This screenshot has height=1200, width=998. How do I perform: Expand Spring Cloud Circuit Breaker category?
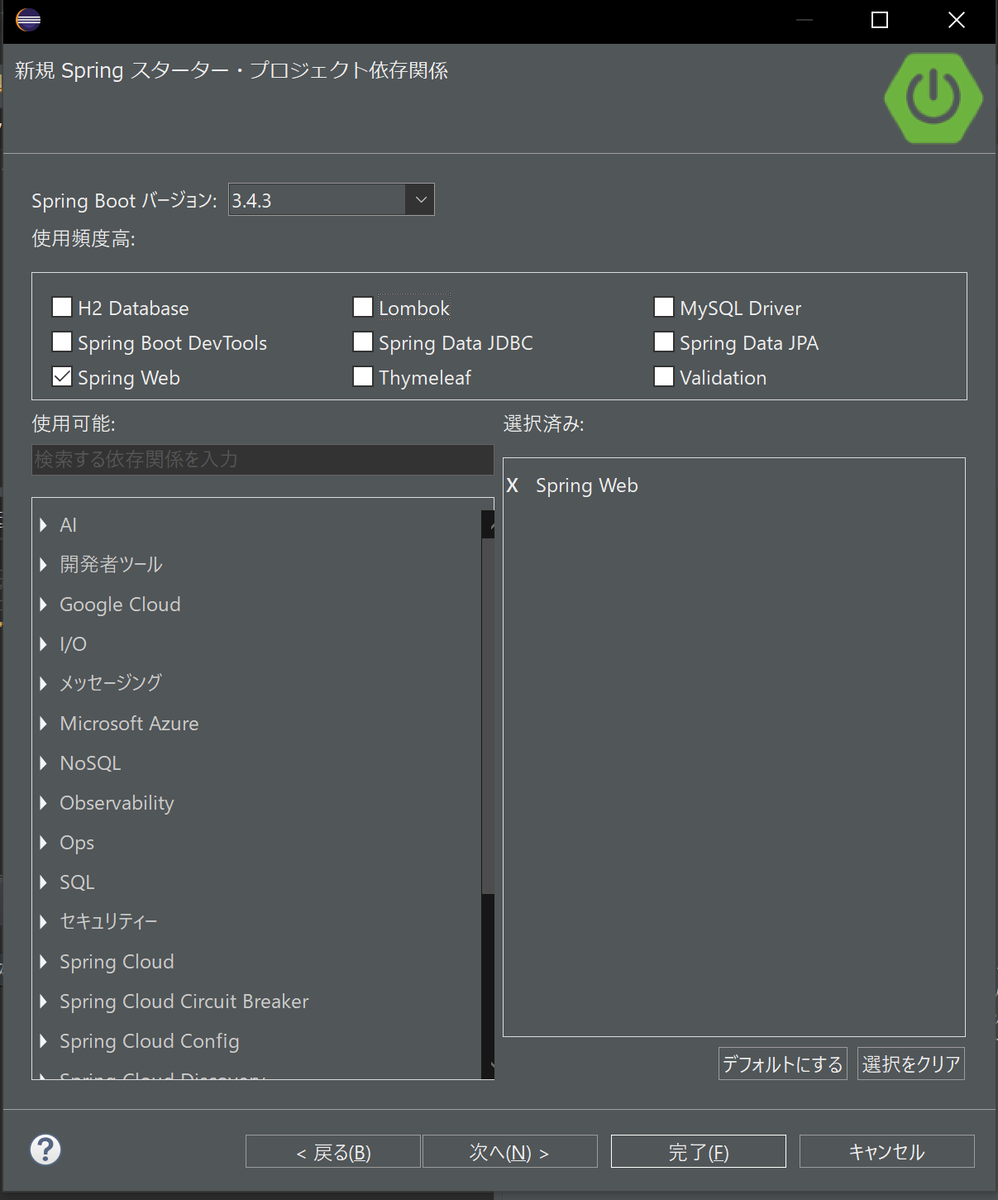click(x=44, y=1001)
